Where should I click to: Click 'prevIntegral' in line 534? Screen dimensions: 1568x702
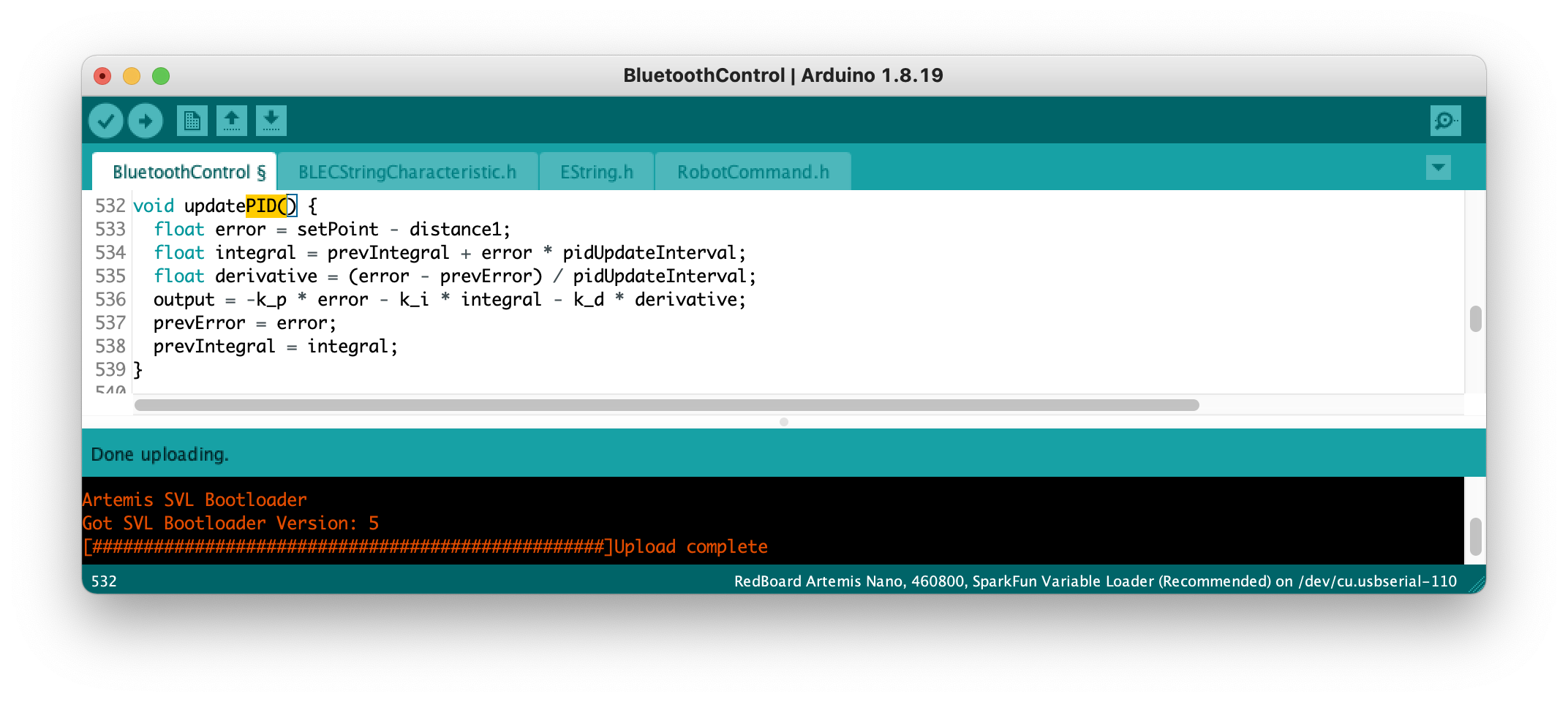[x=388, y=253]
